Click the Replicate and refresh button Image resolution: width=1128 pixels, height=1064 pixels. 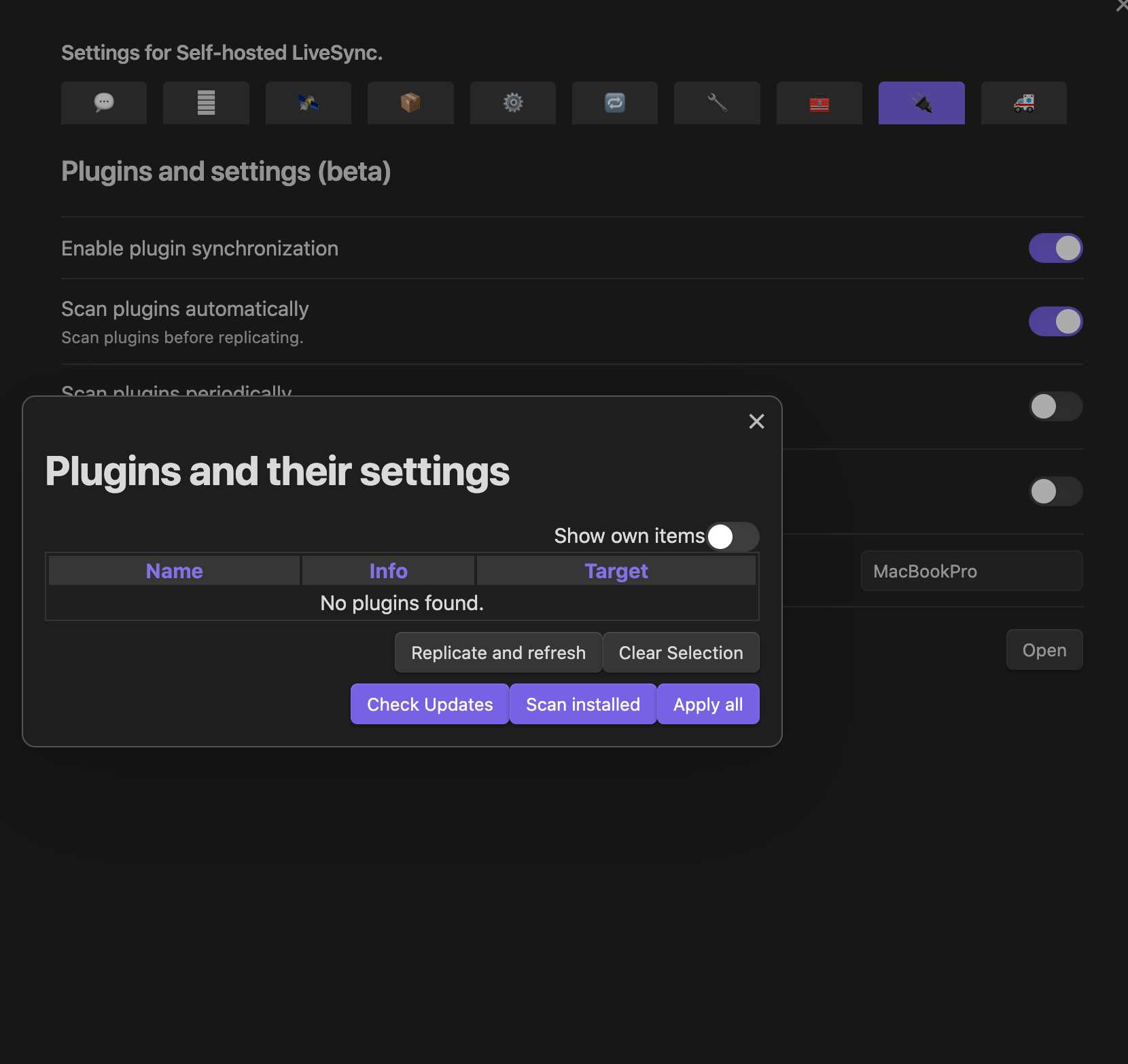tap(498, 652)
